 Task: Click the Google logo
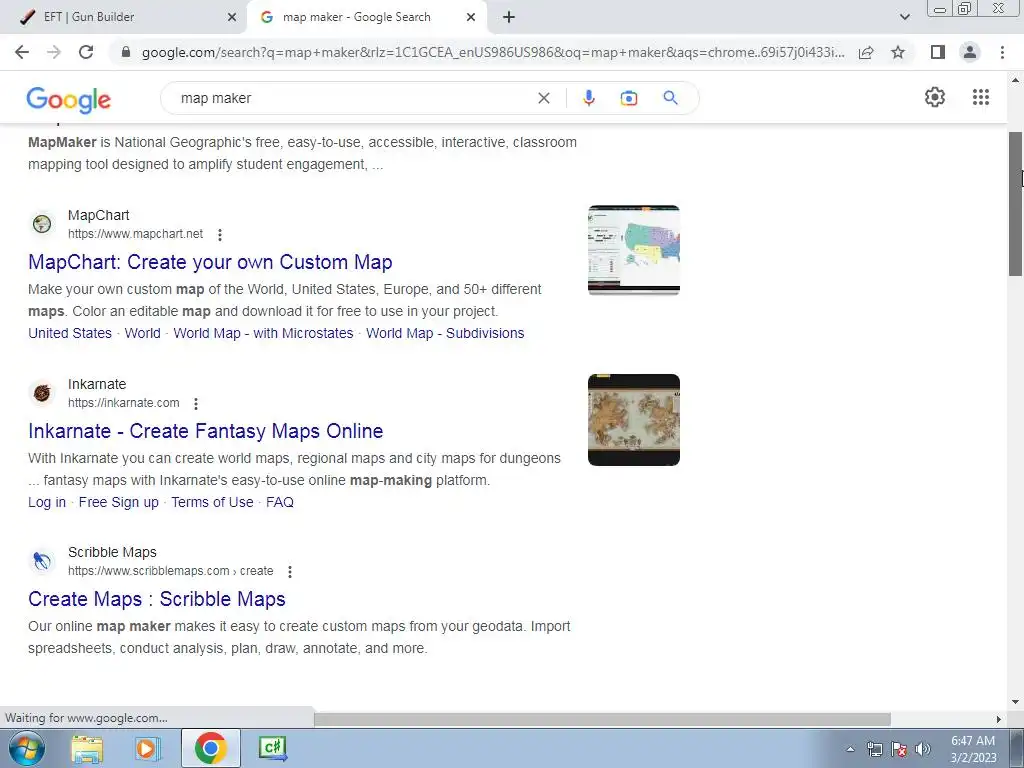69,99
